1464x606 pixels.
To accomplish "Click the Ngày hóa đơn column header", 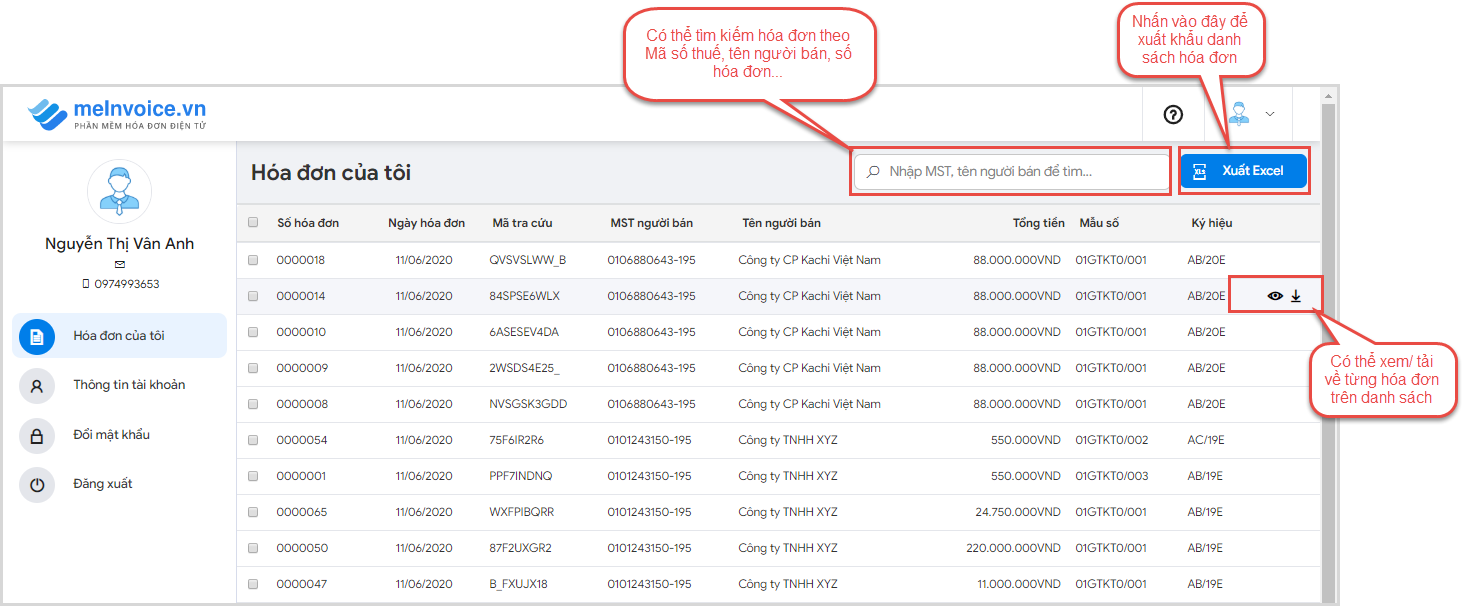I will pos(426,223).
